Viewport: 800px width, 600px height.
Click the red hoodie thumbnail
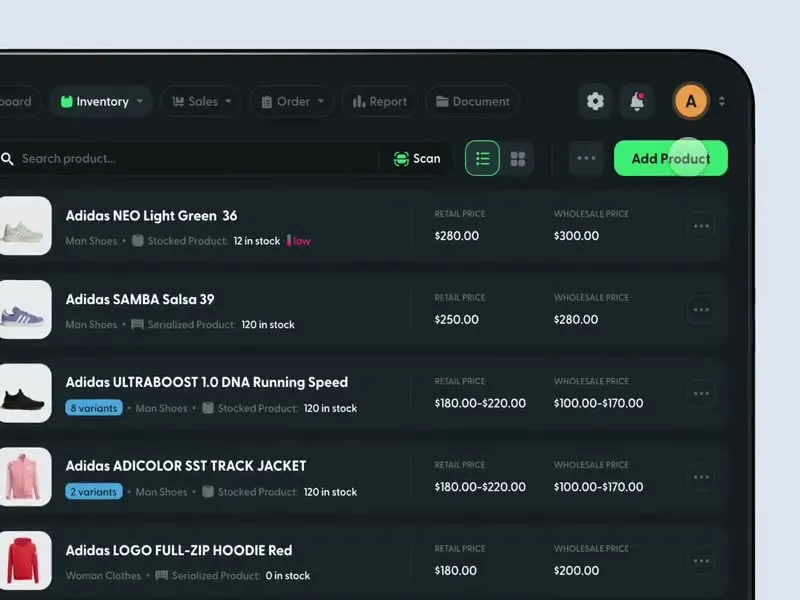(x=25, y=561)
